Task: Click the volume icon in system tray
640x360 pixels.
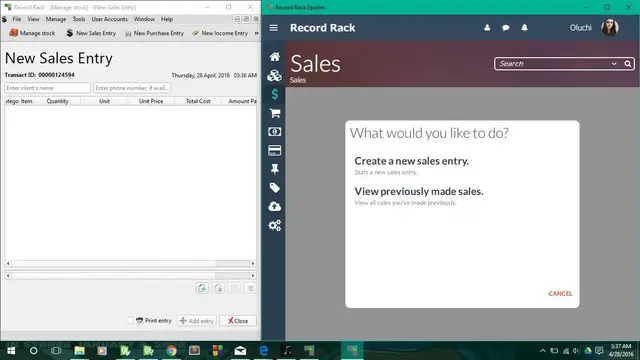Action: point(576,351)
